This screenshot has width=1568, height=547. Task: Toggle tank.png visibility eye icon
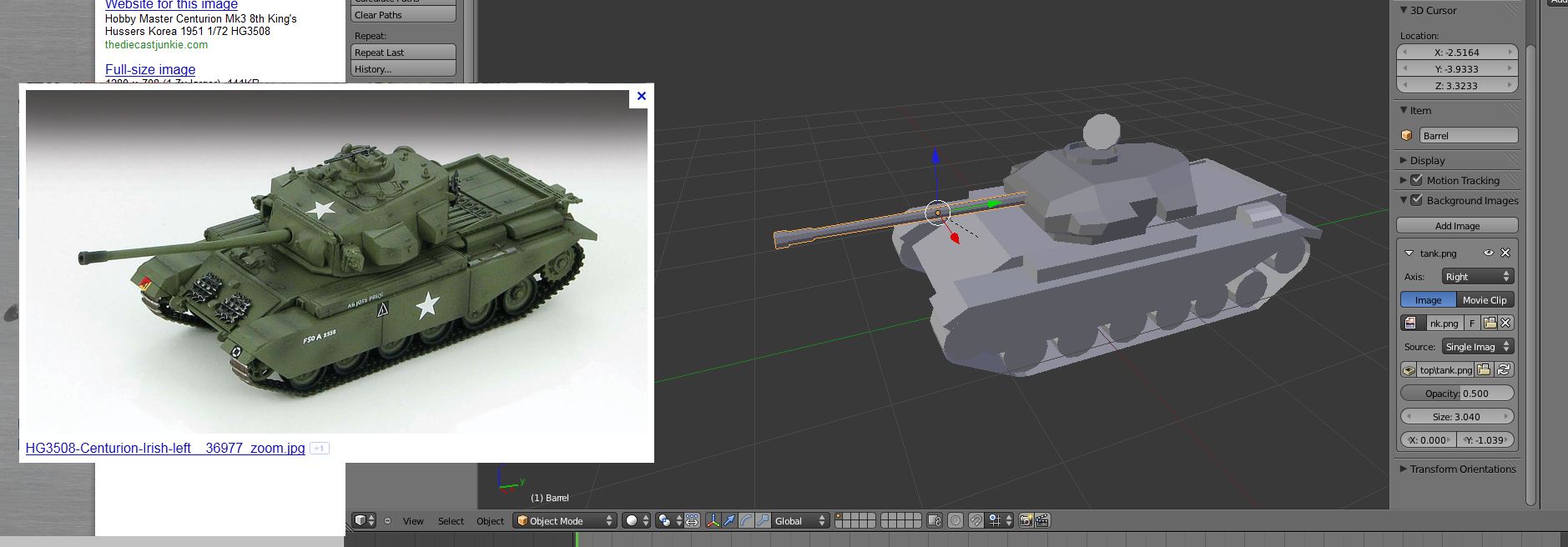click(1489, 253)
